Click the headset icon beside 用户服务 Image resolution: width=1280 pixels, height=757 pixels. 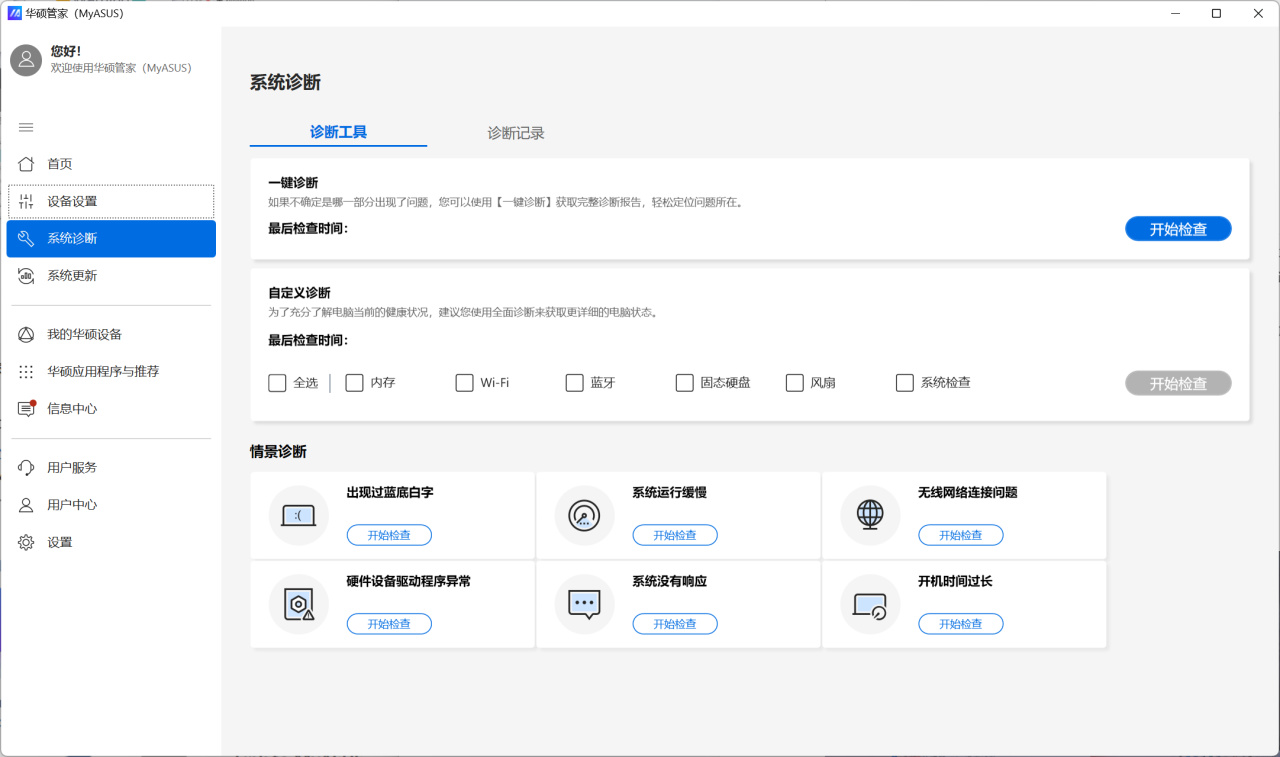(26, 467)
